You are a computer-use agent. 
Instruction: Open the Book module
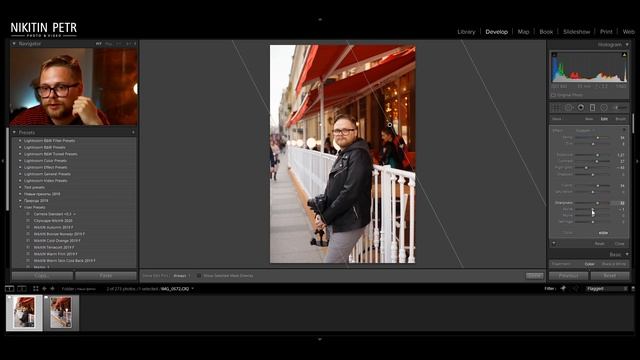click(x=546, y=32)
